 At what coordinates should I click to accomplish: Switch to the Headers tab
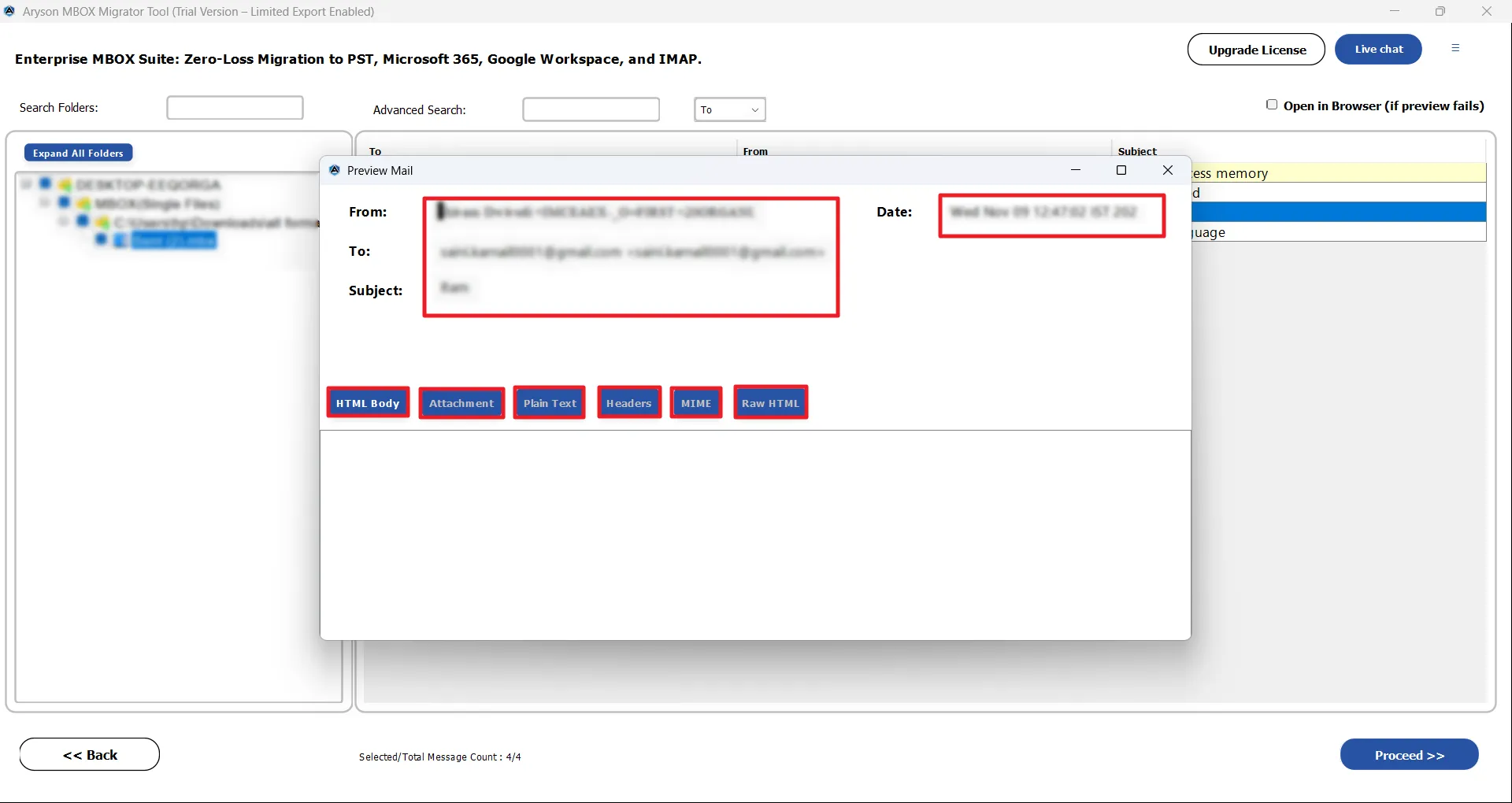click(629, 403)
